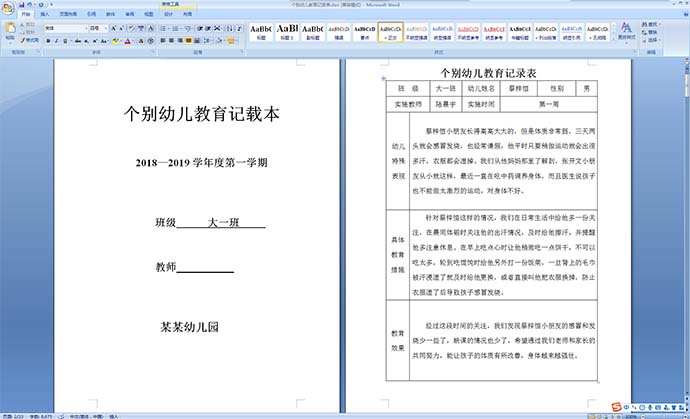The width and height of the screenshot is (690, 419).
Task: Center paragraph text
Action: 171,41
